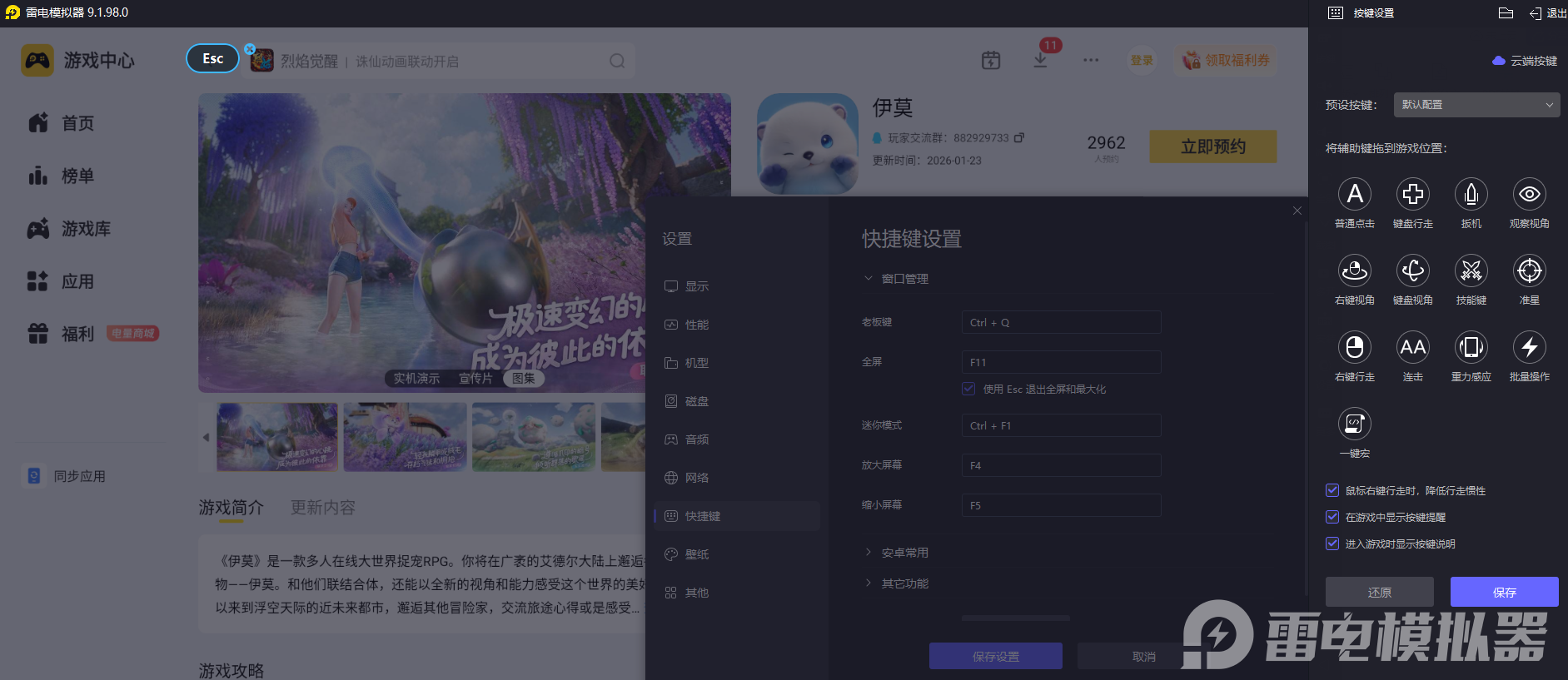Image resolution: width=1568 pixels, height=680 pixels.
Task: Expand the 安卓常用 section
Action: click(869, 552)
